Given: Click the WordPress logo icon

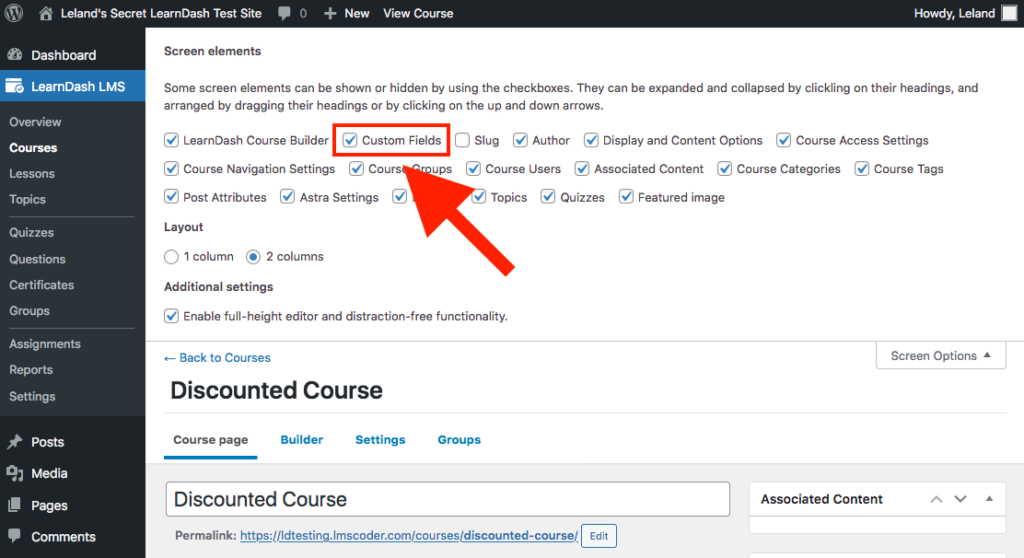Looking at the screenshot, I should [15, 14].
